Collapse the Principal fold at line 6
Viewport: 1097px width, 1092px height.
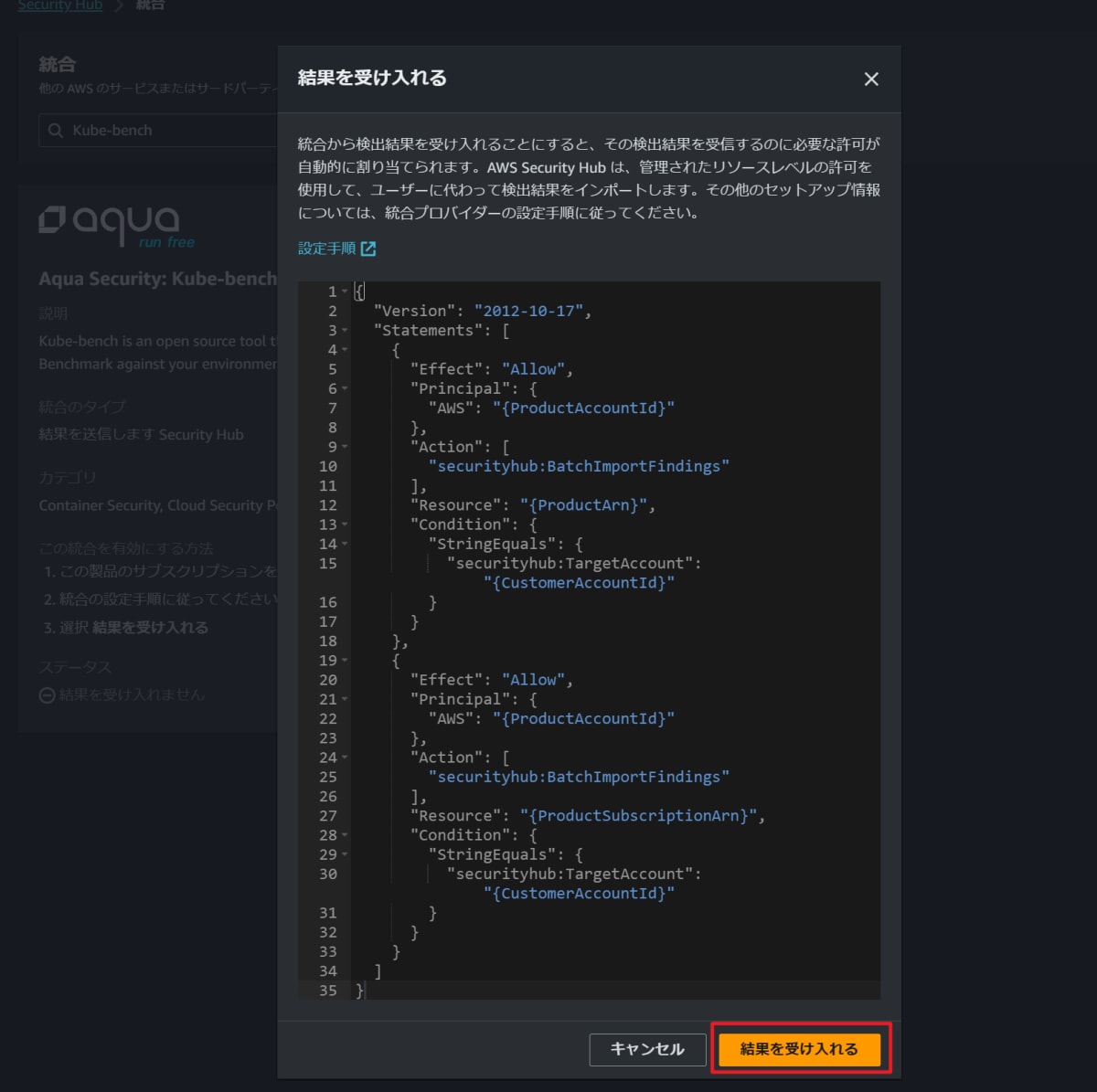tap(345, 388)
